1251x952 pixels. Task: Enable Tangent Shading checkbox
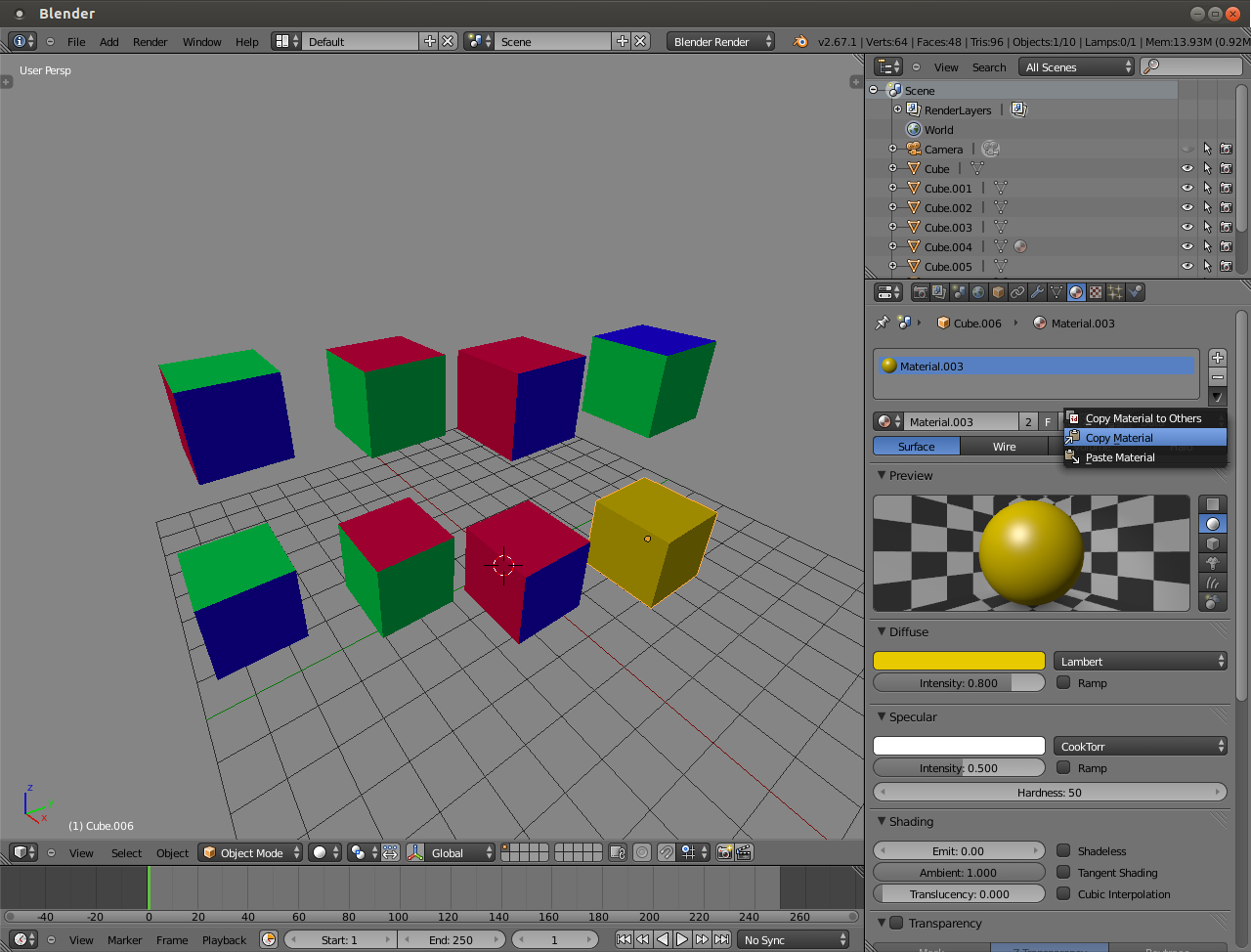point(1063,872)
